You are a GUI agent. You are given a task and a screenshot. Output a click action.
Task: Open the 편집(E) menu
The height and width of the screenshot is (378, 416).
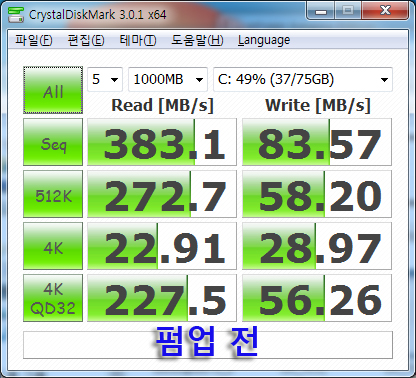[86, 40]
